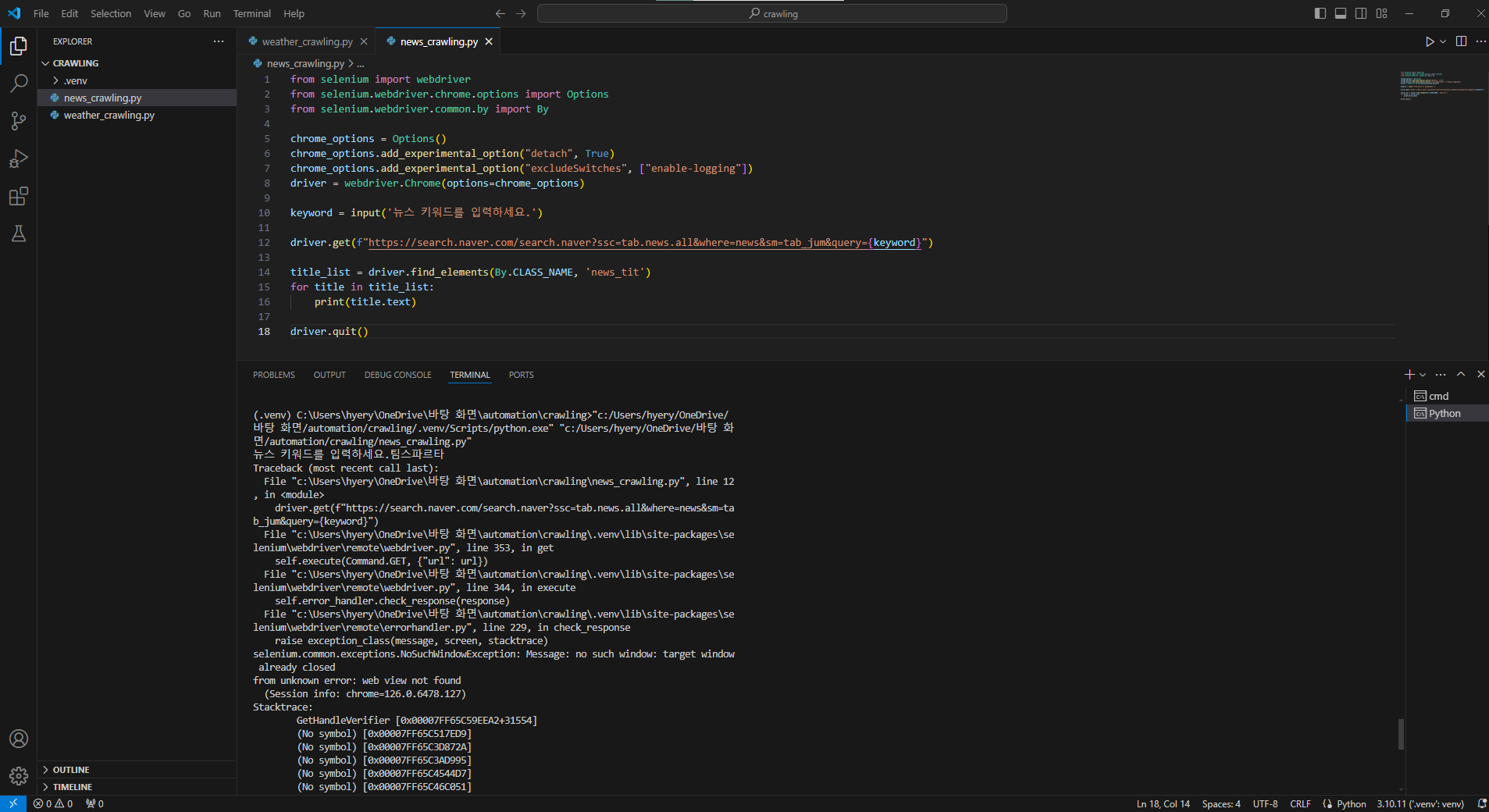Go forward using navigation arrow
1489x812 pixels.
tap(521, 13)
